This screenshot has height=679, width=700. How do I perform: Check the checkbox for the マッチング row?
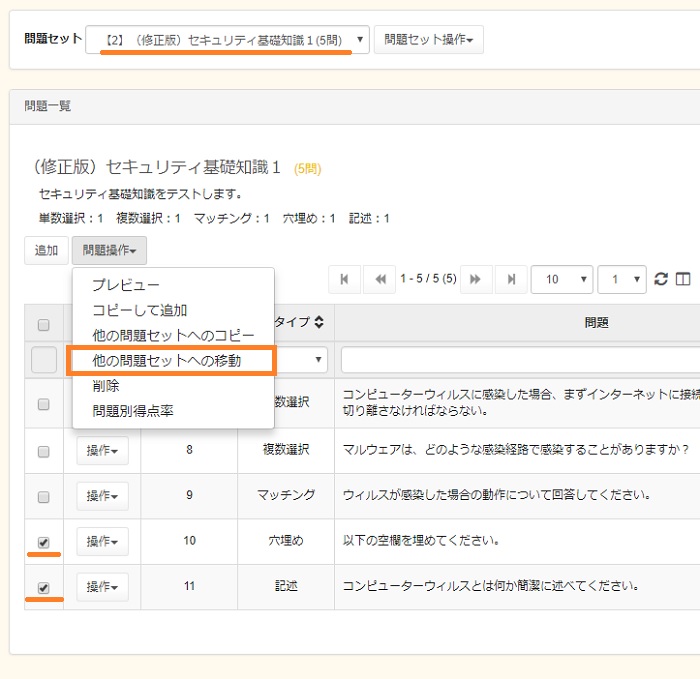pos(43,496)
